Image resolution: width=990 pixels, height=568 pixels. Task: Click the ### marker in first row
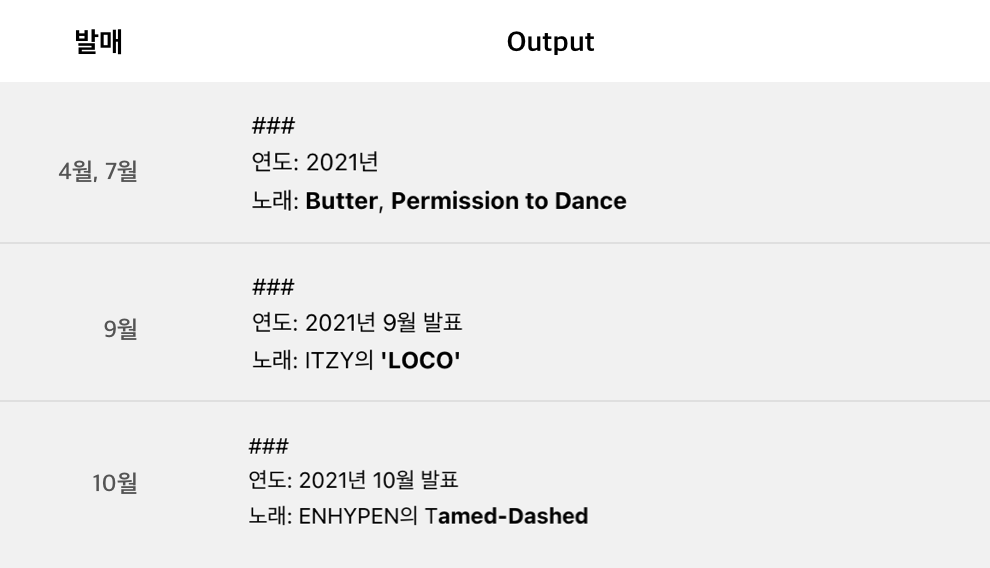point(273,126)
